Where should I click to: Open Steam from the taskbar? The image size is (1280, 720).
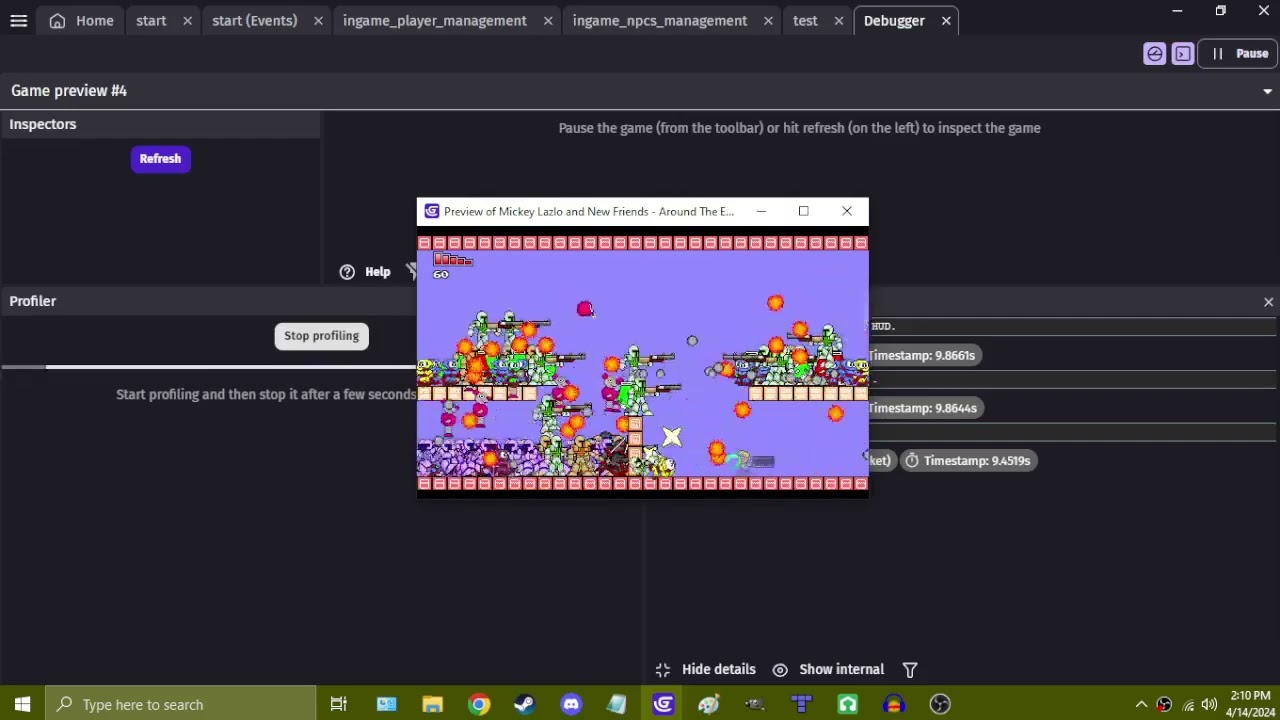tap(524, 704)
